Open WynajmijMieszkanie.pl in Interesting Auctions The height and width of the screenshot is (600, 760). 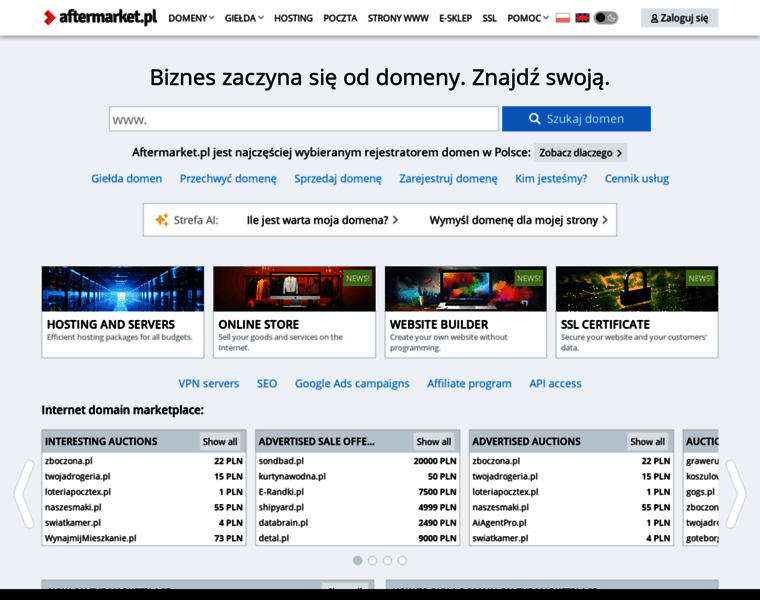(91, 538)
